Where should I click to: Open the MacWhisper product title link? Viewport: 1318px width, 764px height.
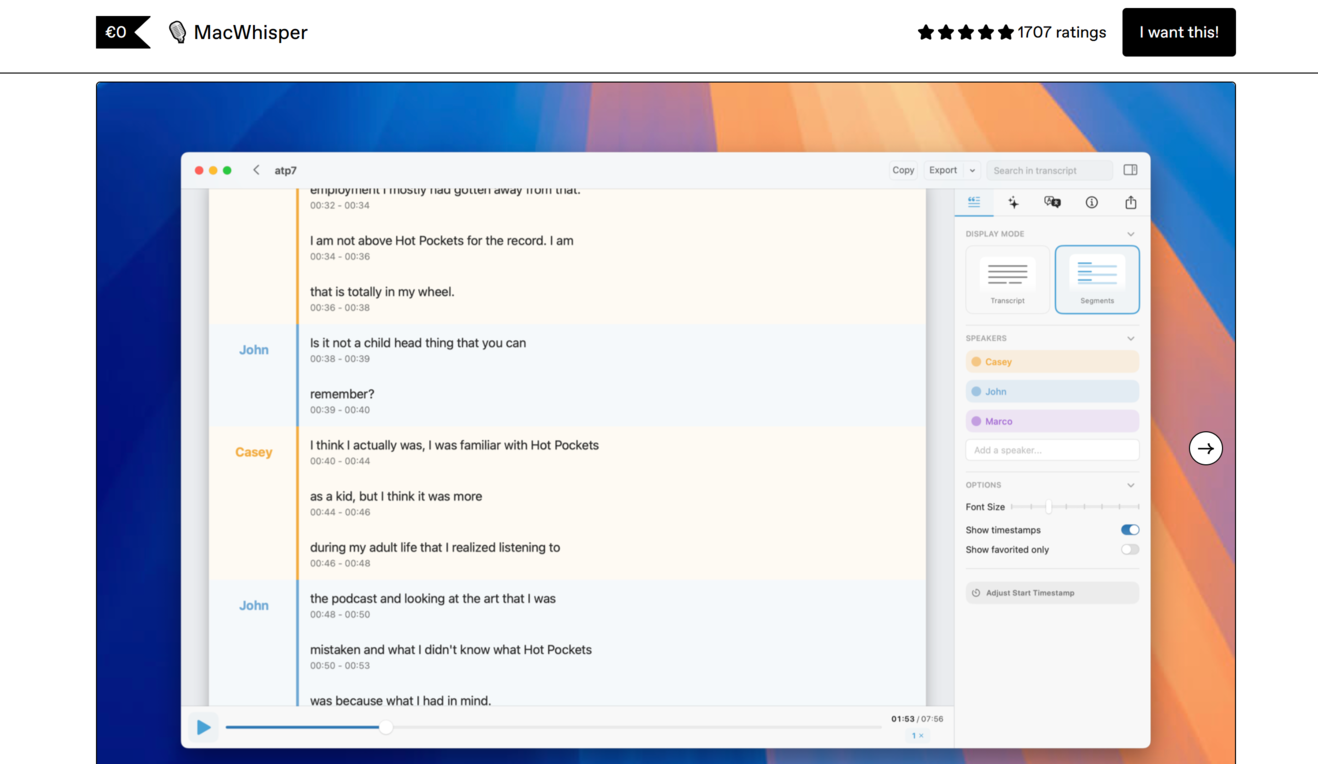[250, 32]
